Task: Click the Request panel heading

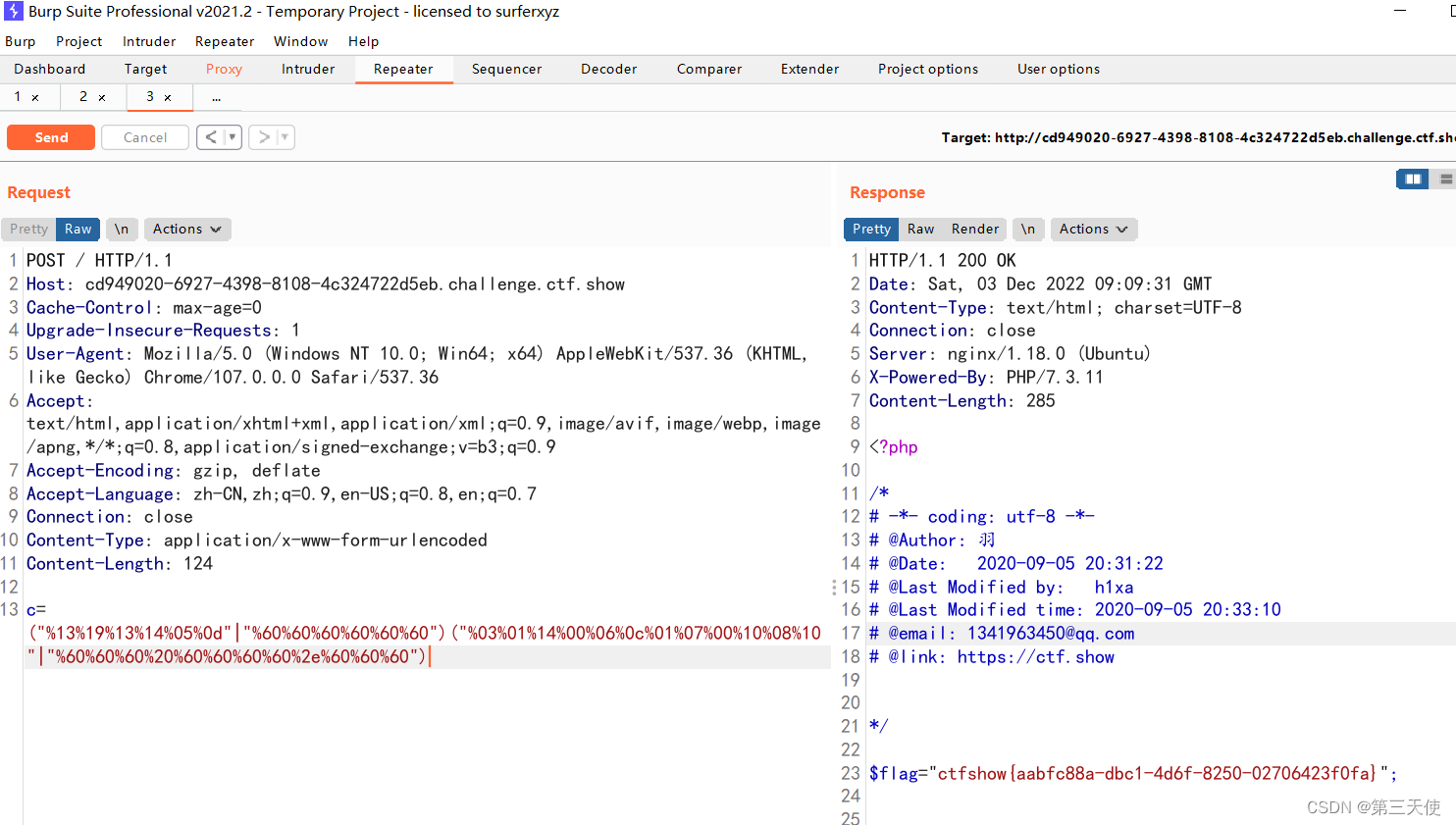Action: tap(39, 192)
